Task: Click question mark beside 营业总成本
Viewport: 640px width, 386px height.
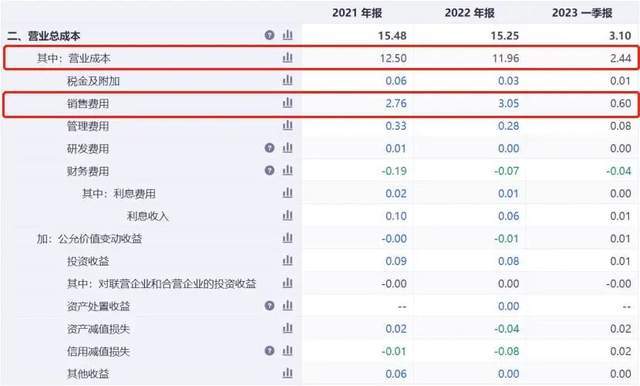Action: (x=269, y=35)
